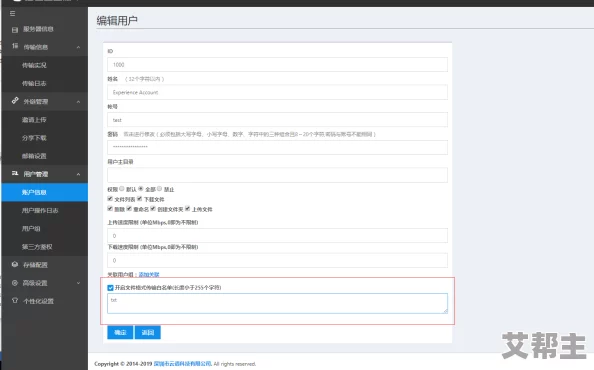The width and height of the screenshot is (594, 370).
Task: Select the 全部 permission radio button
Action: pos(141,188)
